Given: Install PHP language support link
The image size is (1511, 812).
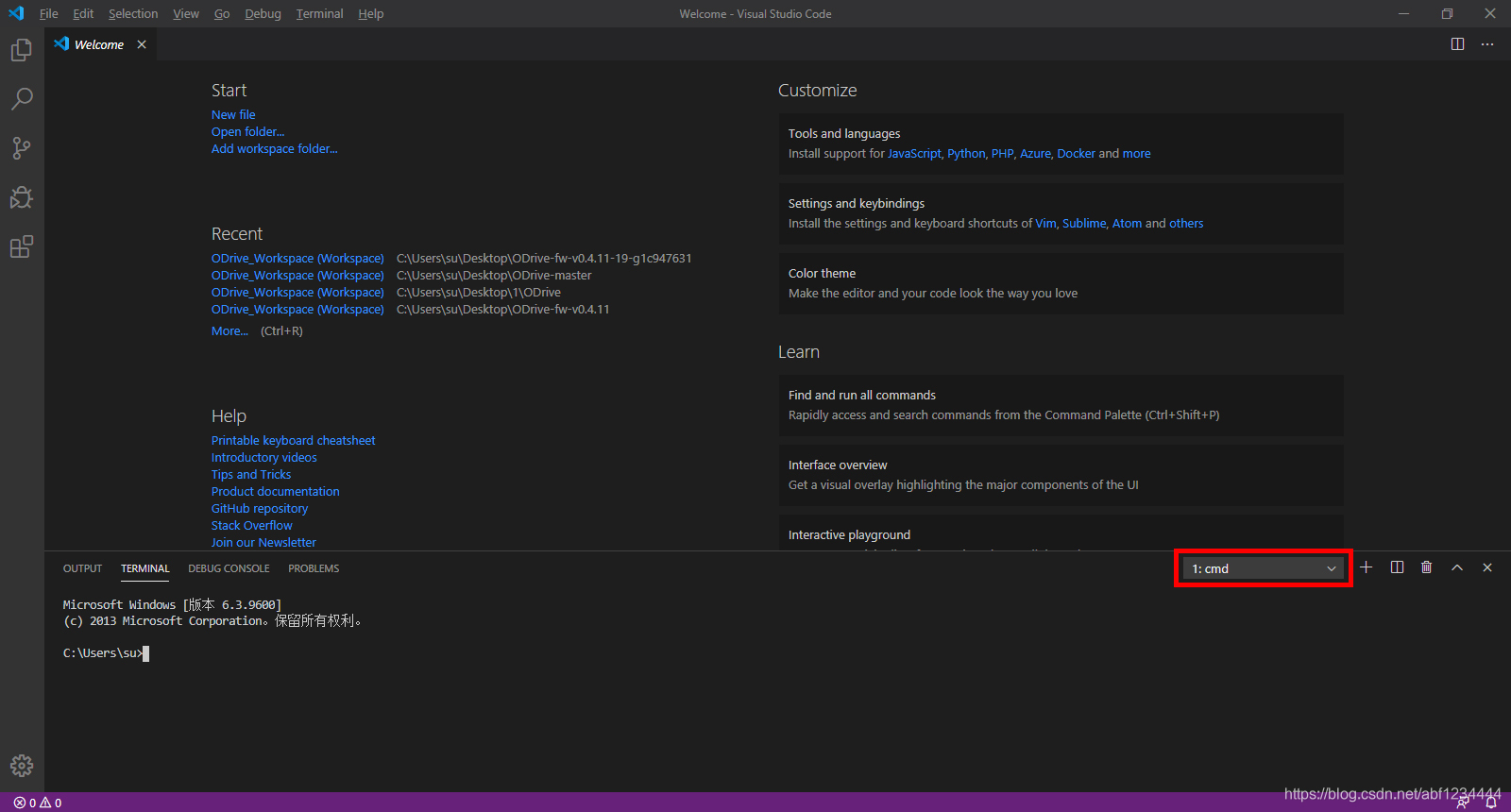Looking at the screenshot, I should click(x=1002, y=153).
